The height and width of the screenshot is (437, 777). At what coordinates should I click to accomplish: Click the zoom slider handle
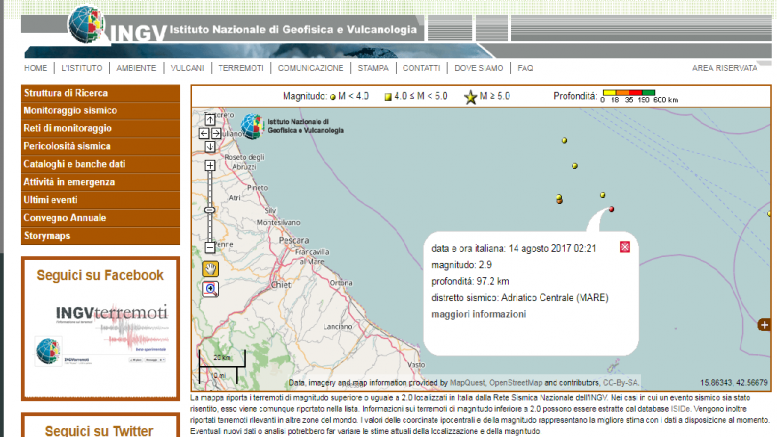(x=209, y=210)
